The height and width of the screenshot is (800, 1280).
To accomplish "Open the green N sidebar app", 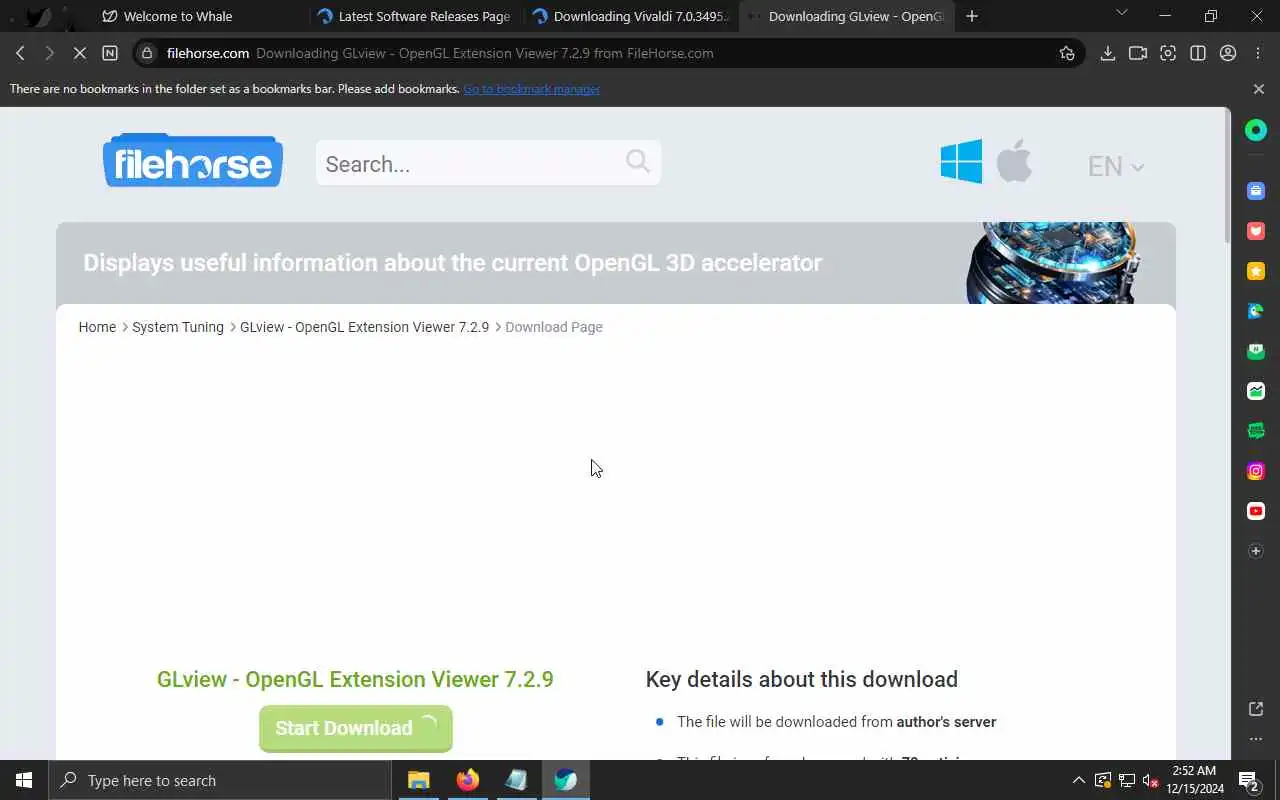I will tap(1256, 351).
